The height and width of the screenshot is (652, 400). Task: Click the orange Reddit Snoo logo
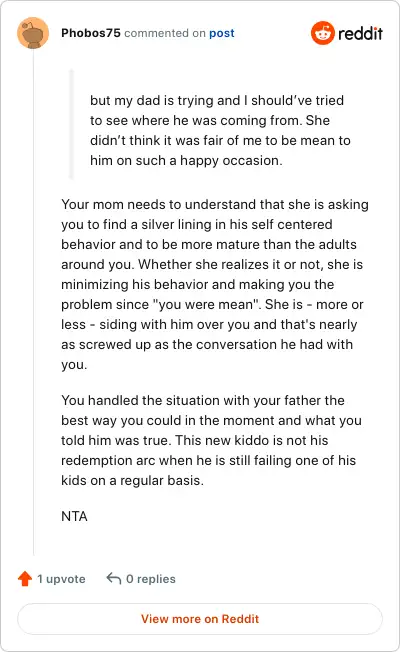(x=323, y=33)
